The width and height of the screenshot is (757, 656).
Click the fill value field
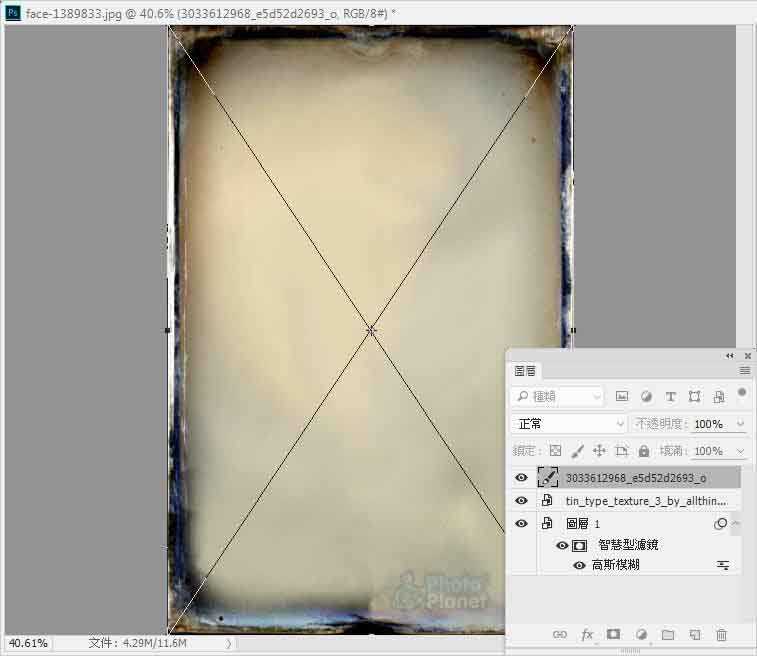point(711,451)
